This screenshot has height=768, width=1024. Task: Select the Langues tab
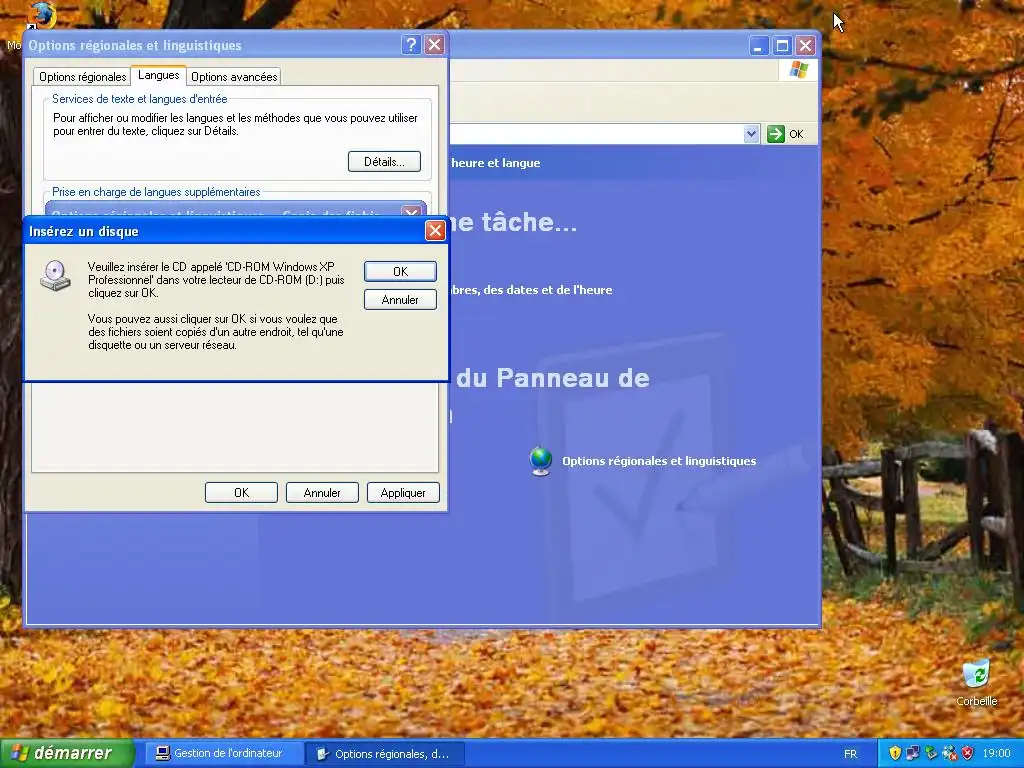159,75
